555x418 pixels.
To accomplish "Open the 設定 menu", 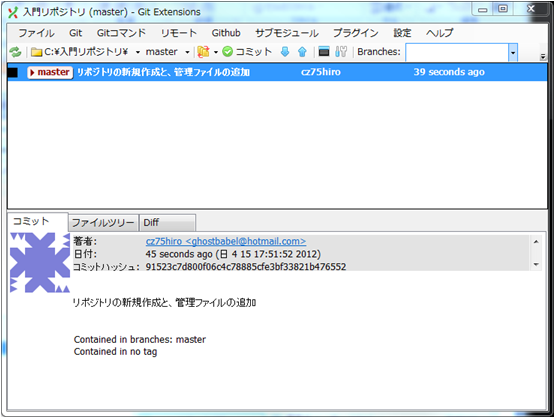I will coord(402,33).
